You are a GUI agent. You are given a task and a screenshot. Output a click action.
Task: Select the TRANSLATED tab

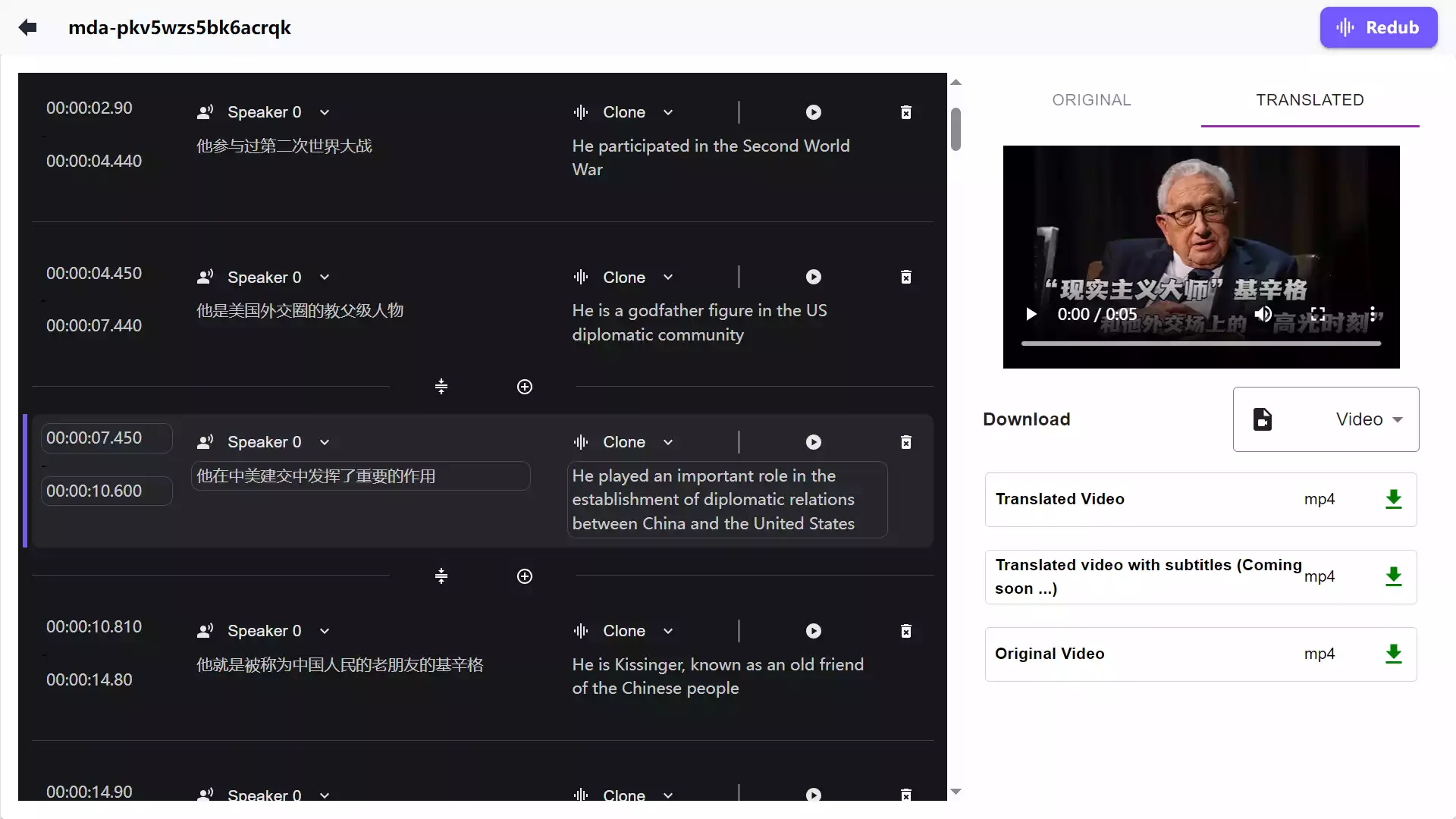(x=1310, y=99)
